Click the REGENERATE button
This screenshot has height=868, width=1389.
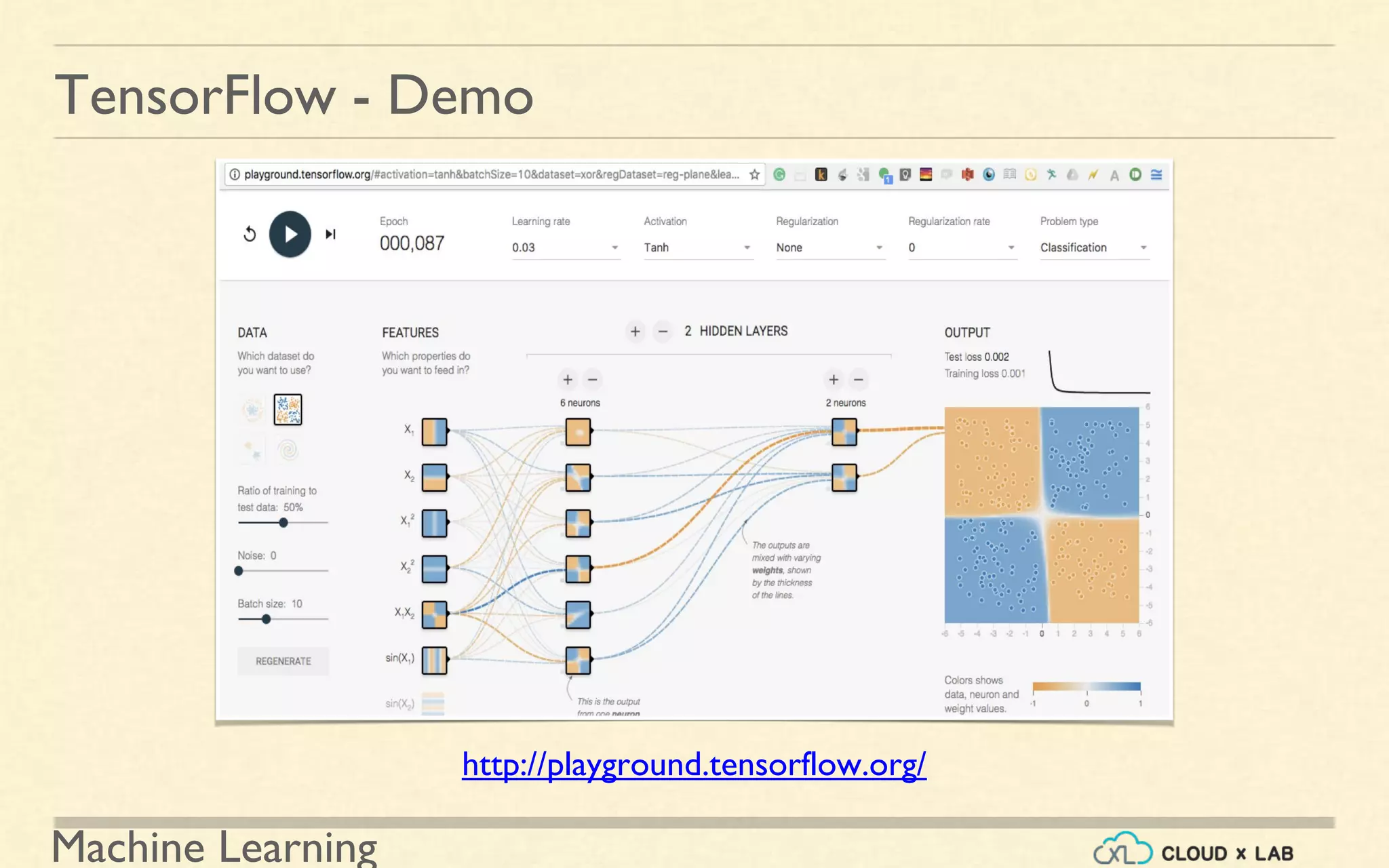pos(283,661)
